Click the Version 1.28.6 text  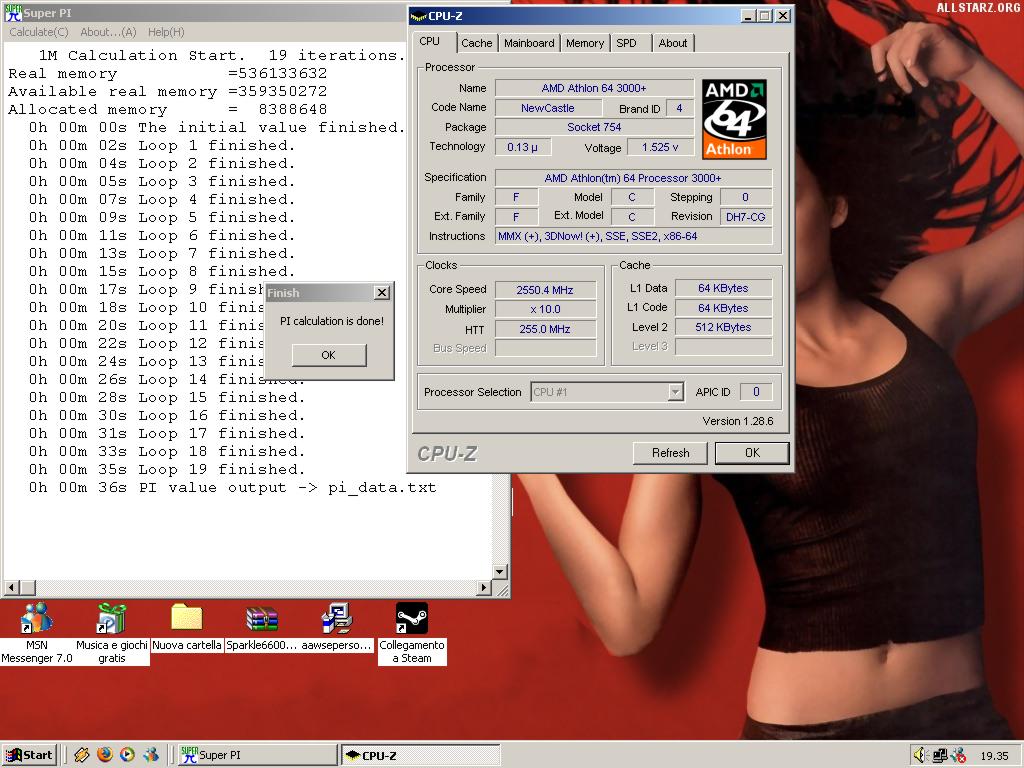[737, 421]
